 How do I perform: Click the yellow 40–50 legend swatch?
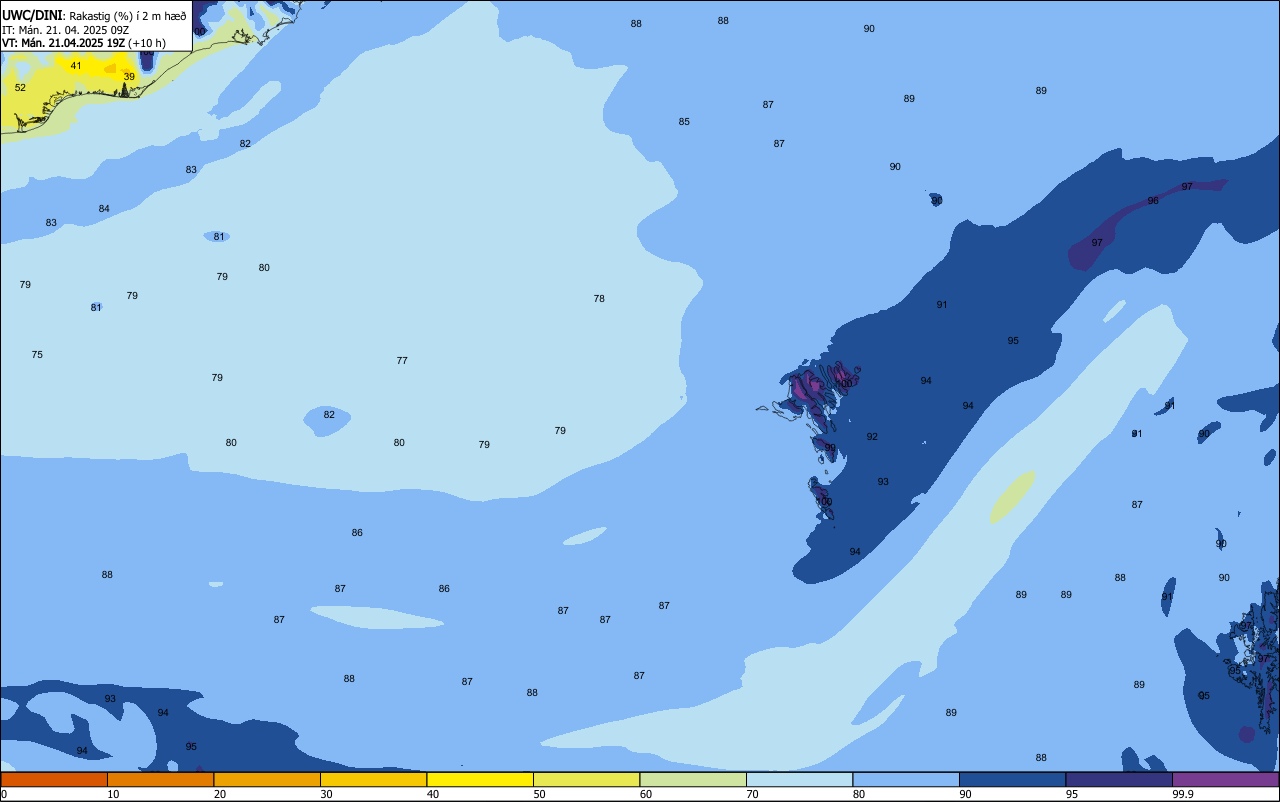click(x=480, y=779)
